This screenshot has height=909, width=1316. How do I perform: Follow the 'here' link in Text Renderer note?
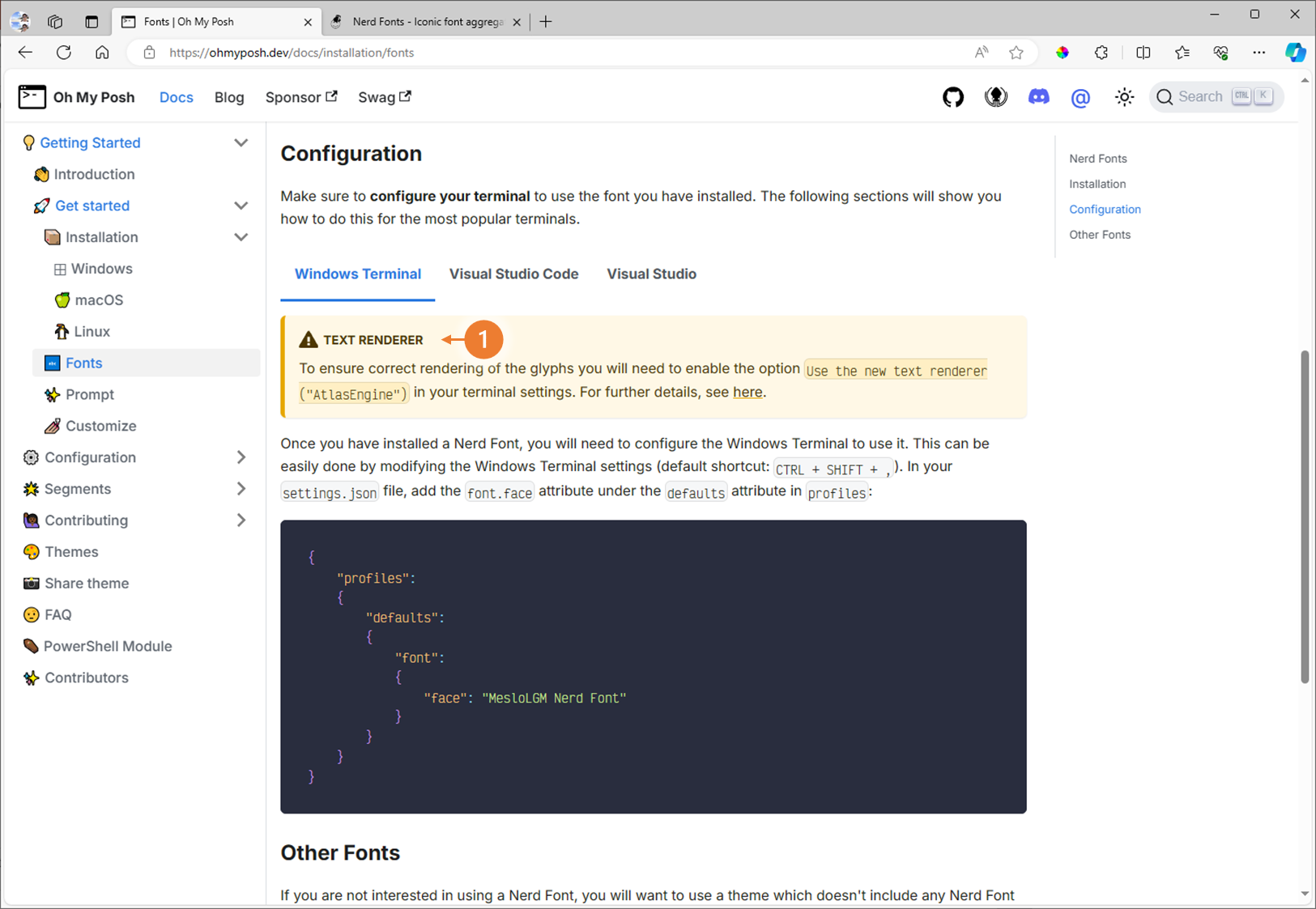(x=747, y=392)
